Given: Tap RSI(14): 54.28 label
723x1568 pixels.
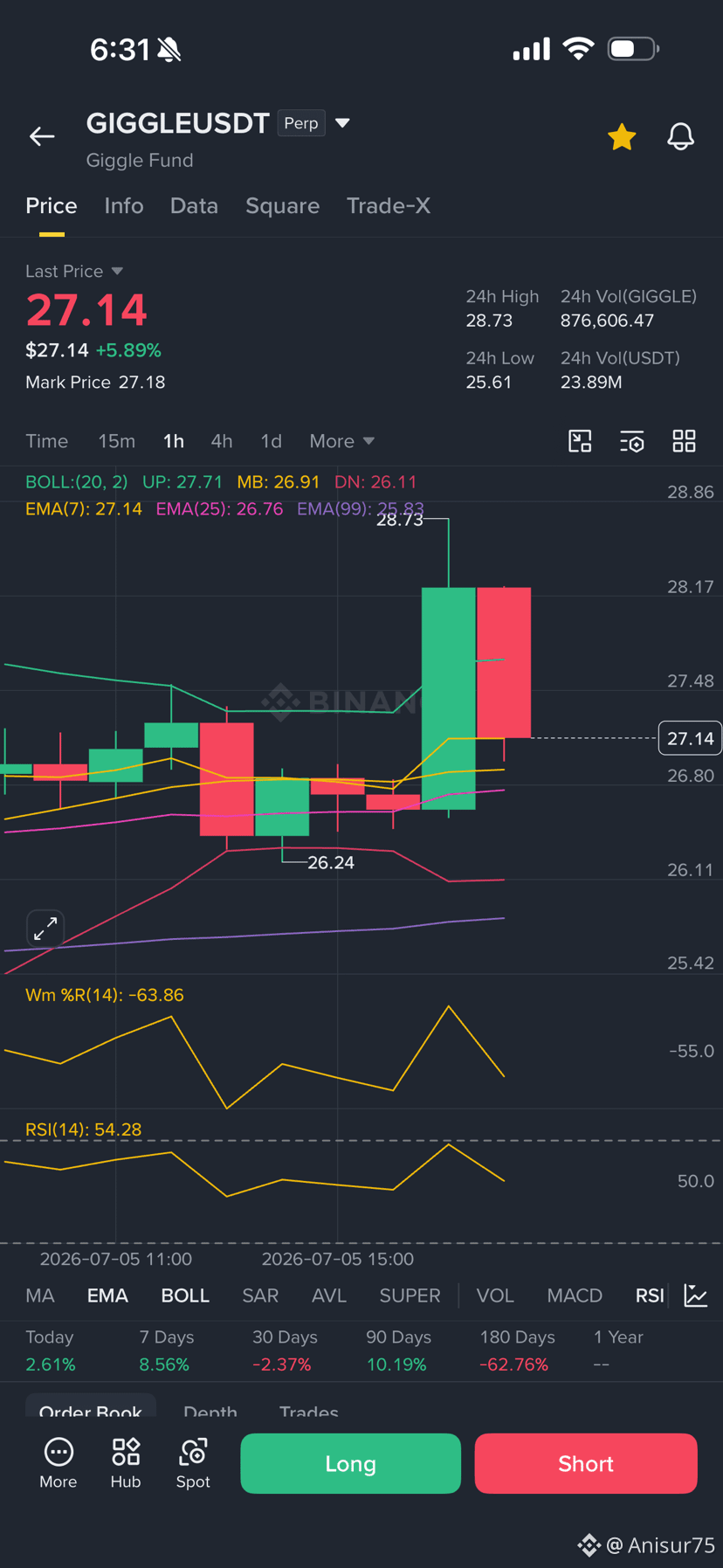Looking at the screenshot, I should pos(83,1129).
